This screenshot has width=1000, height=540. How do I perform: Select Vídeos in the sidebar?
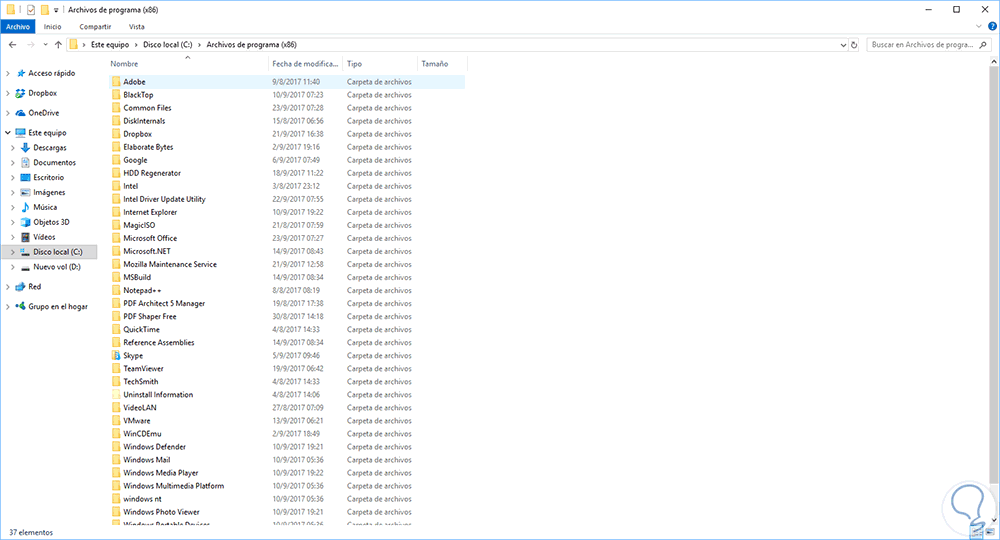44,237
